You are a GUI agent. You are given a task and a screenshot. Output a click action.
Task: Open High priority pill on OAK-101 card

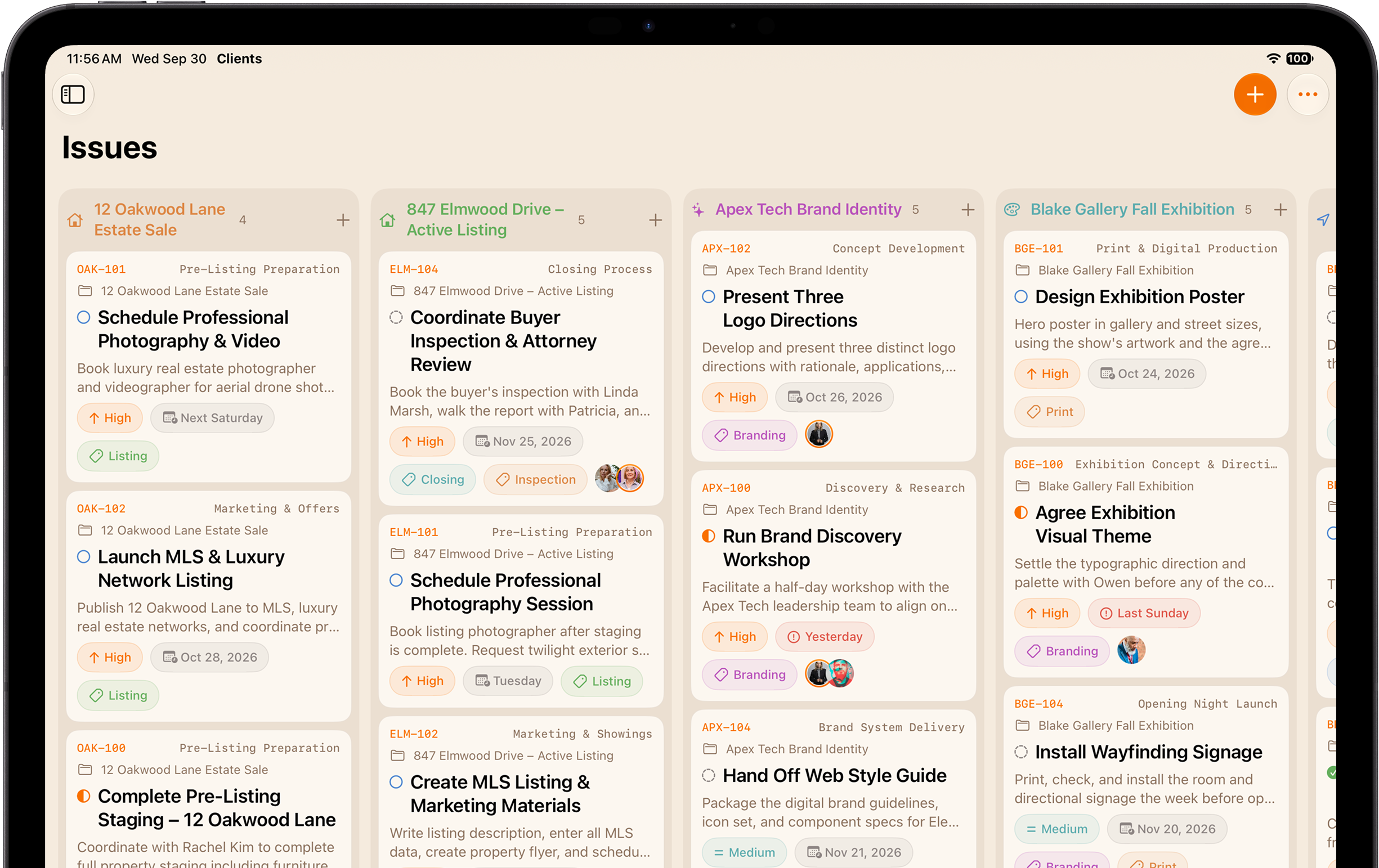click(x=110, y=418)
